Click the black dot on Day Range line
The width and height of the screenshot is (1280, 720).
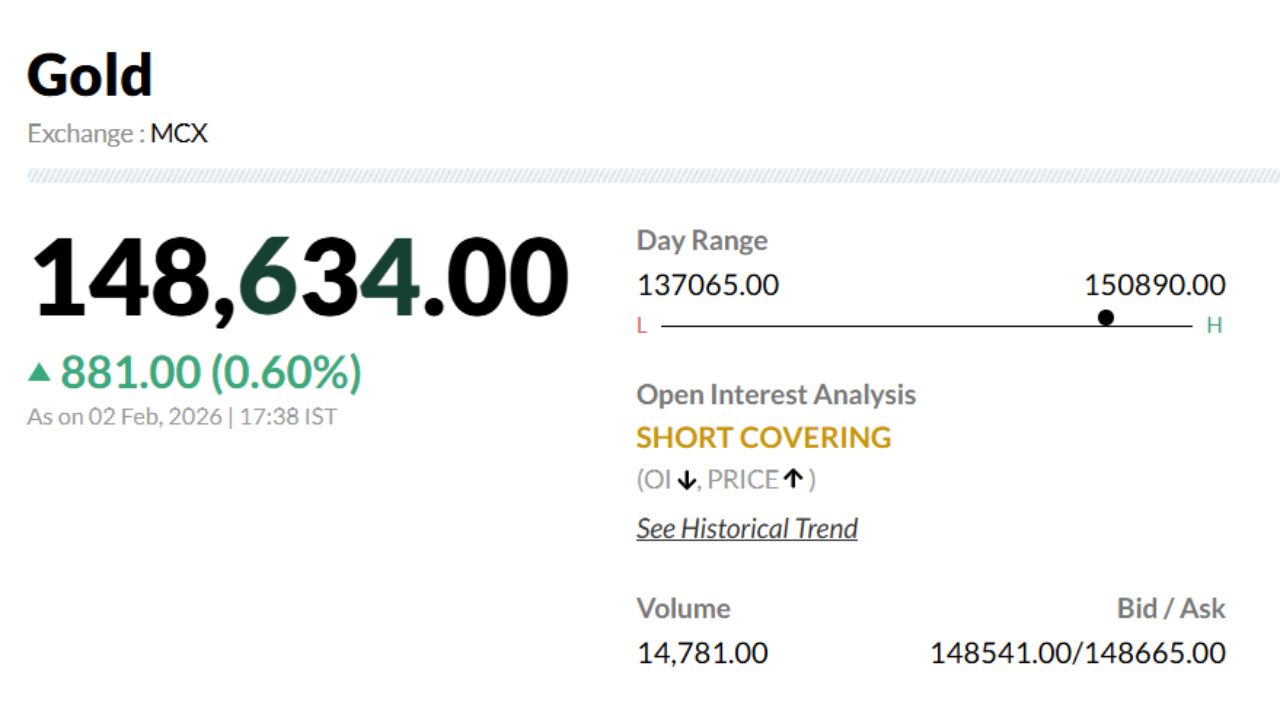tap(1105, 318)
